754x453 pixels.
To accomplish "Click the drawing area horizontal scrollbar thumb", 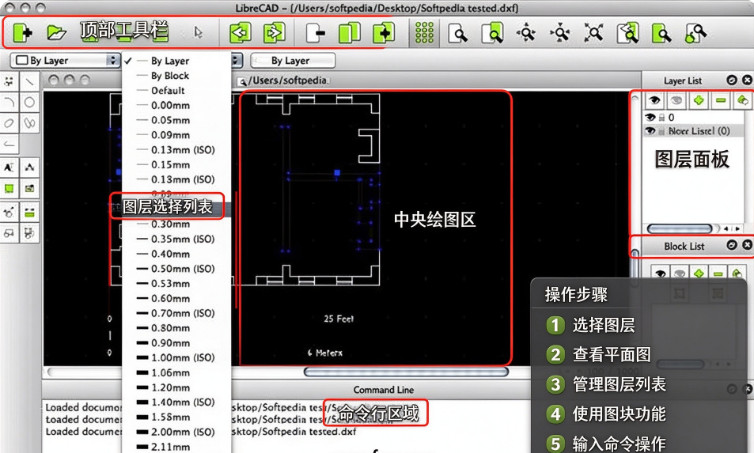I will coord(406,372).
